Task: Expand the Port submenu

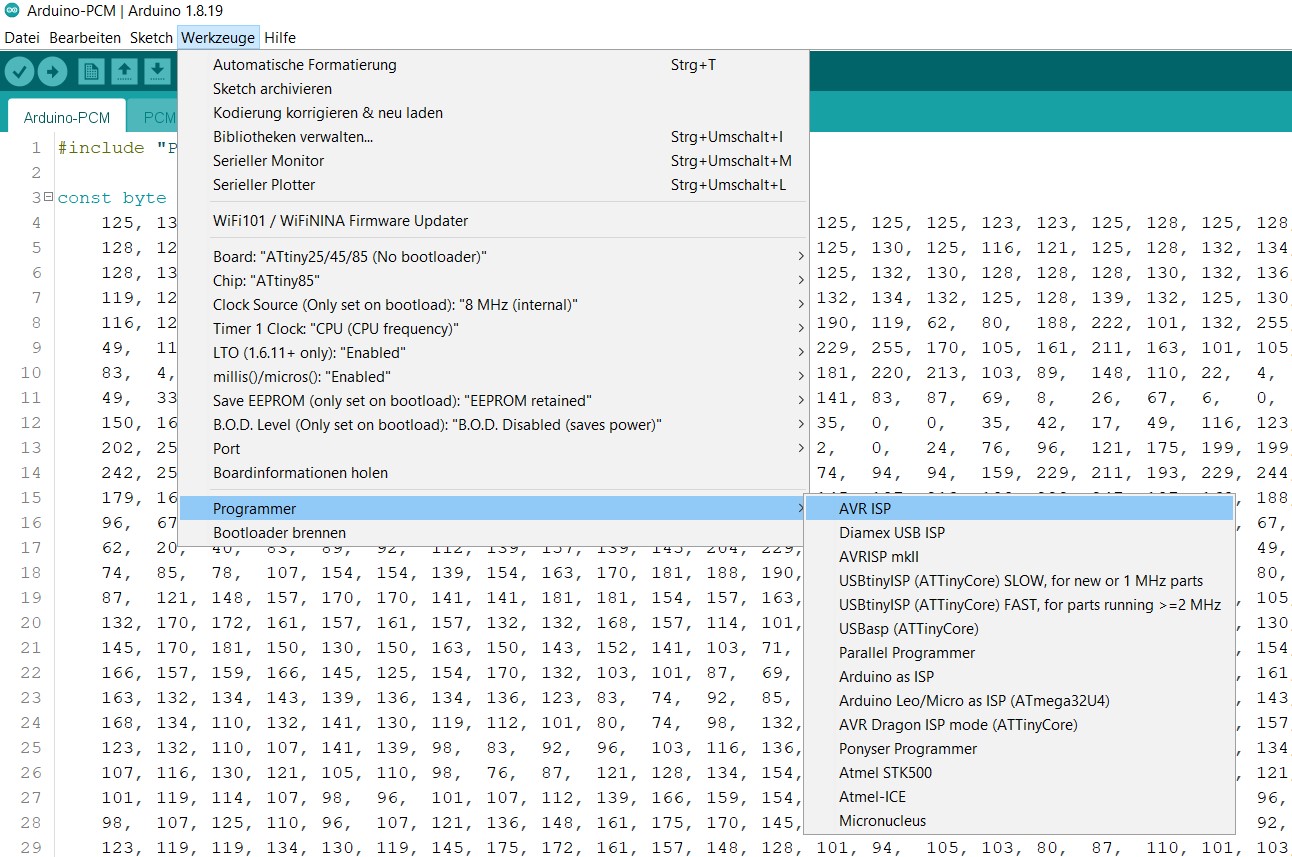Action: (x=227, y=448)
